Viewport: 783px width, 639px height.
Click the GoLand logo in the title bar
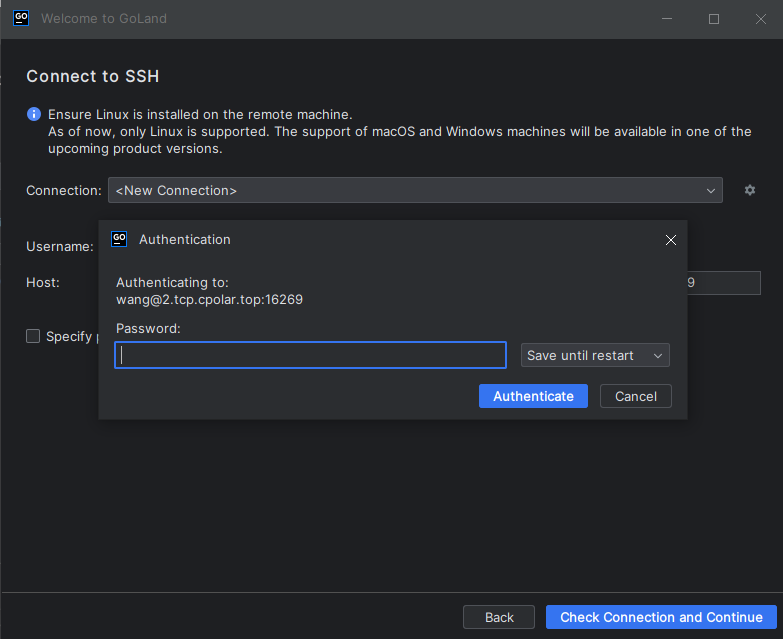[x=20, y=19]
